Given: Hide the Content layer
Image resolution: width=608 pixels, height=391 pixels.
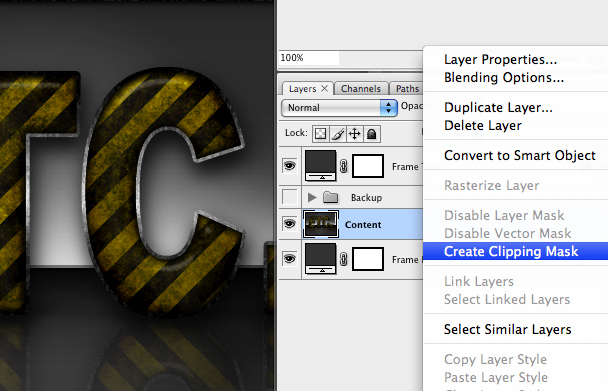Looking at the screenshot, I should [289, 224].
